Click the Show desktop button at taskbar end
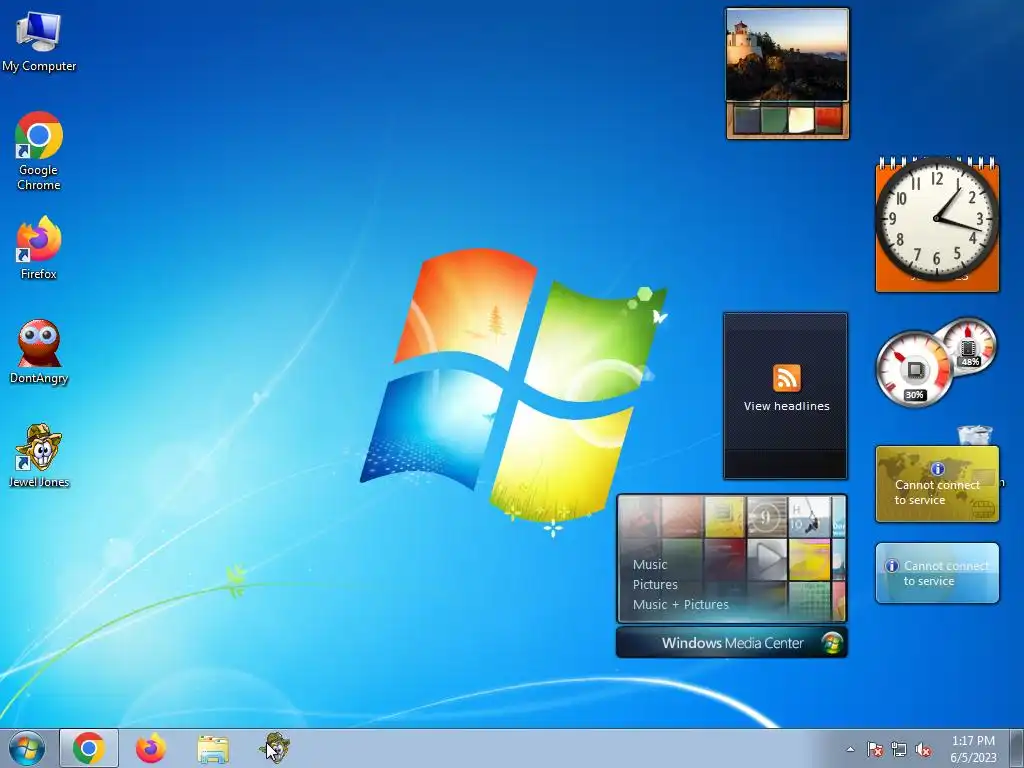 pyautogui.click(x=1017, y=749)
